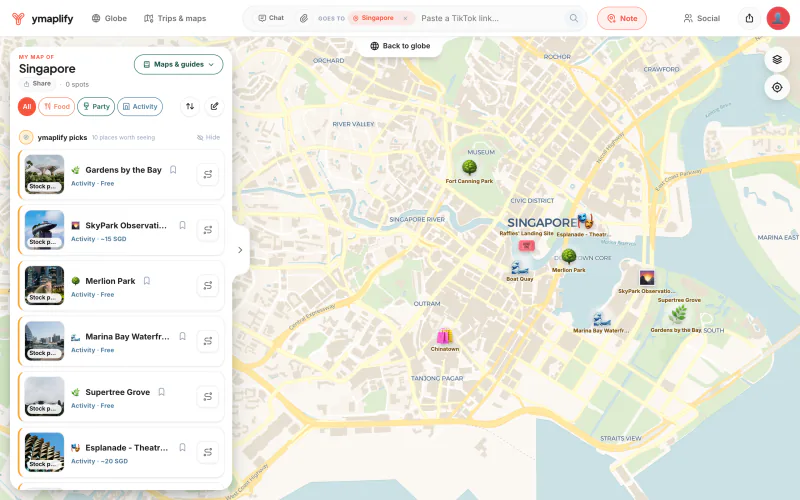
Task: Filter spots by Activity
Action: [140, 107]
